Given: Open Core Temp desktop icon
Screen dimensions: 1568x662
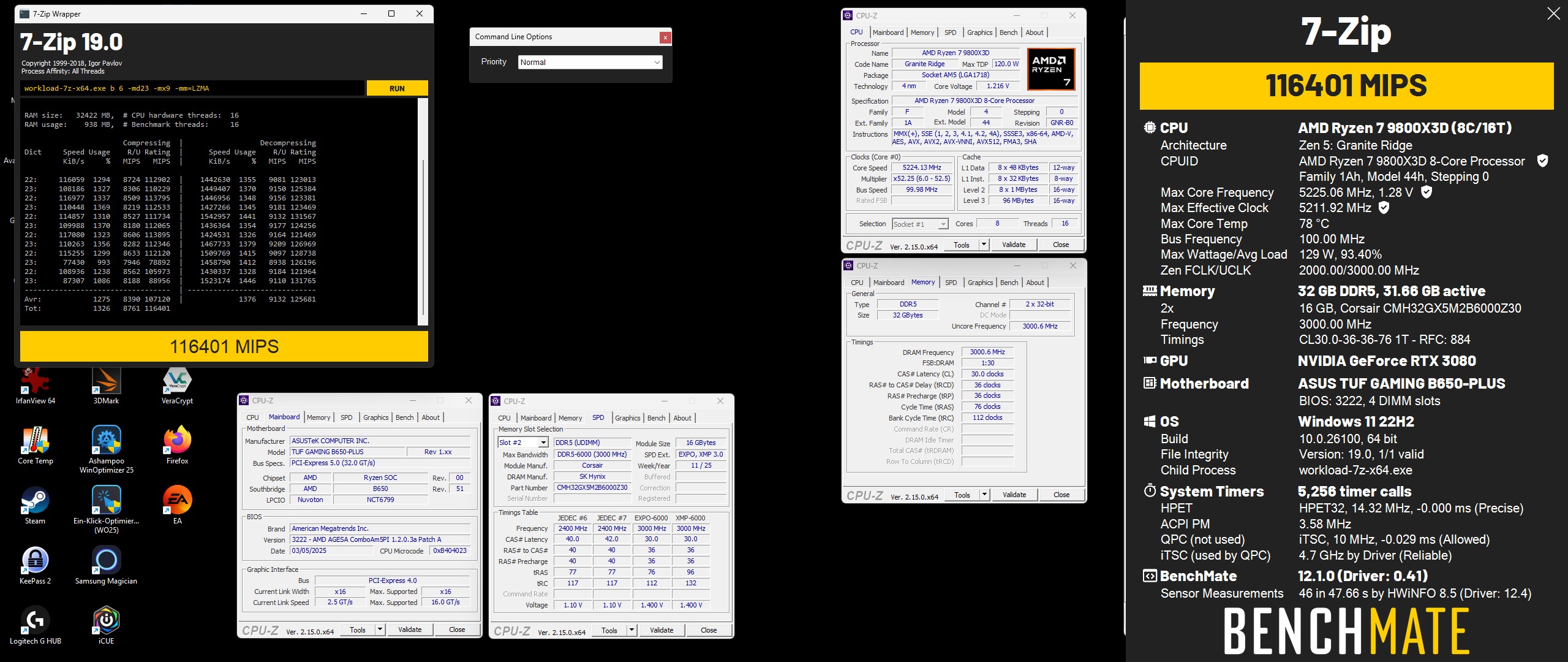Looking at the screenshot, I should [36, 445].
